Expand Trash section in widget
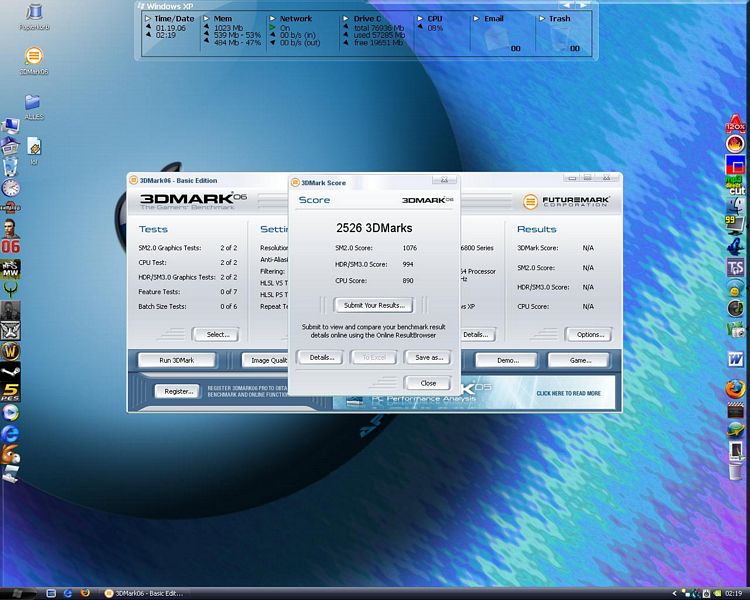Image resolution: width=750 pixels, height=600 pixels. tap(542, 19)
